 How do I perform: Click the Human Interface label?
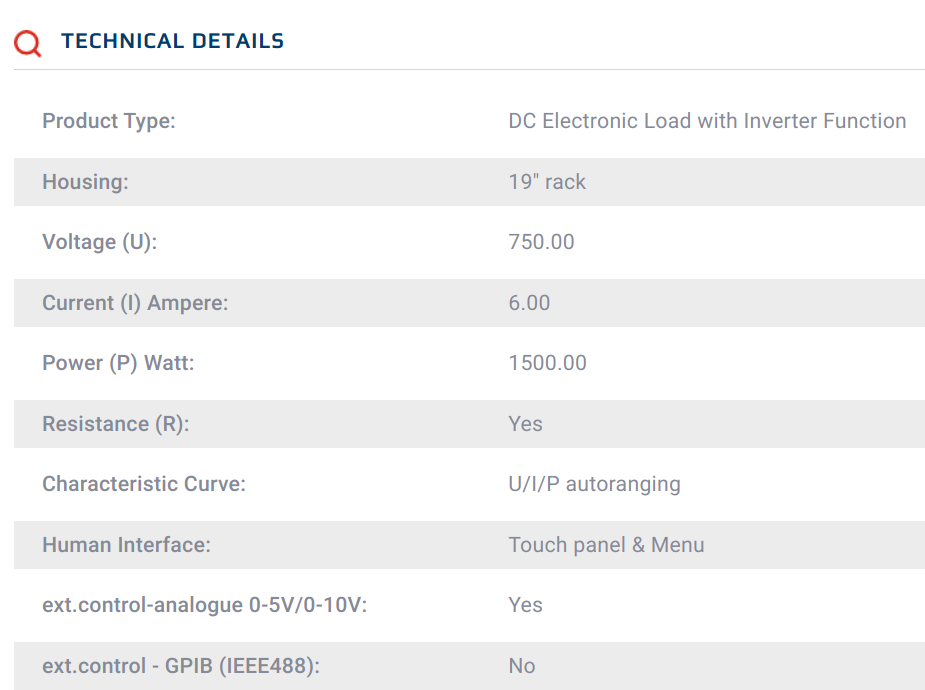pos(126,545)
